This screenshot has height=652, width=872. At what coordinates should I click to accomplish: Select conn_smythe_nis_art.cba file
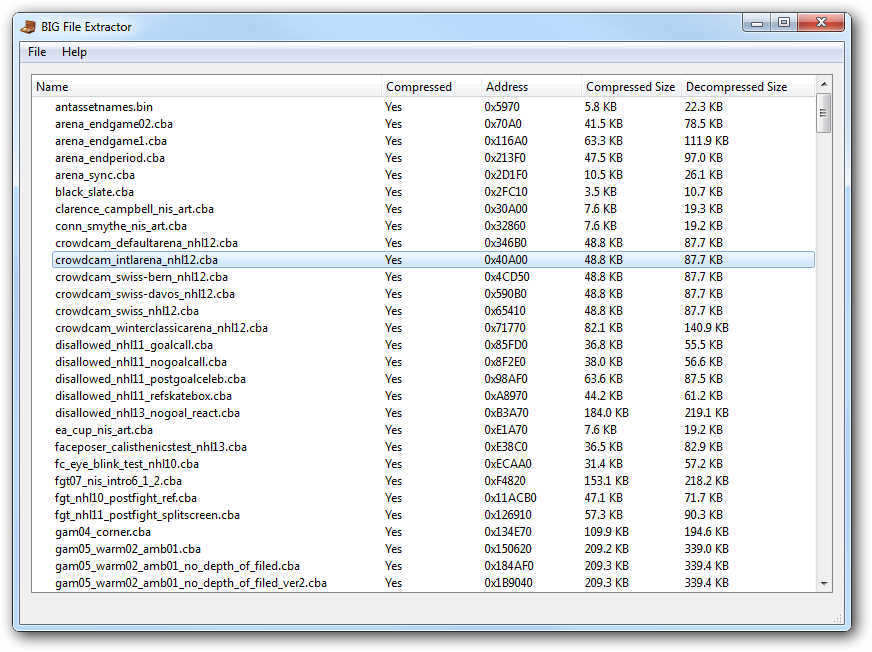[121, 226]
